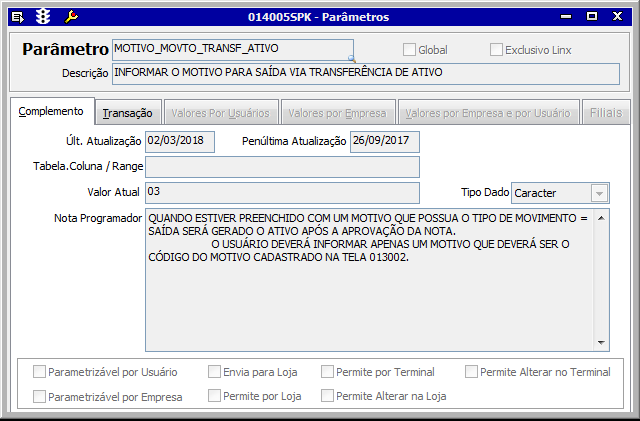This screenshot has height=421, width=640.
Task: Open the Valores Por Usuários tab
Action: [221, 113]
